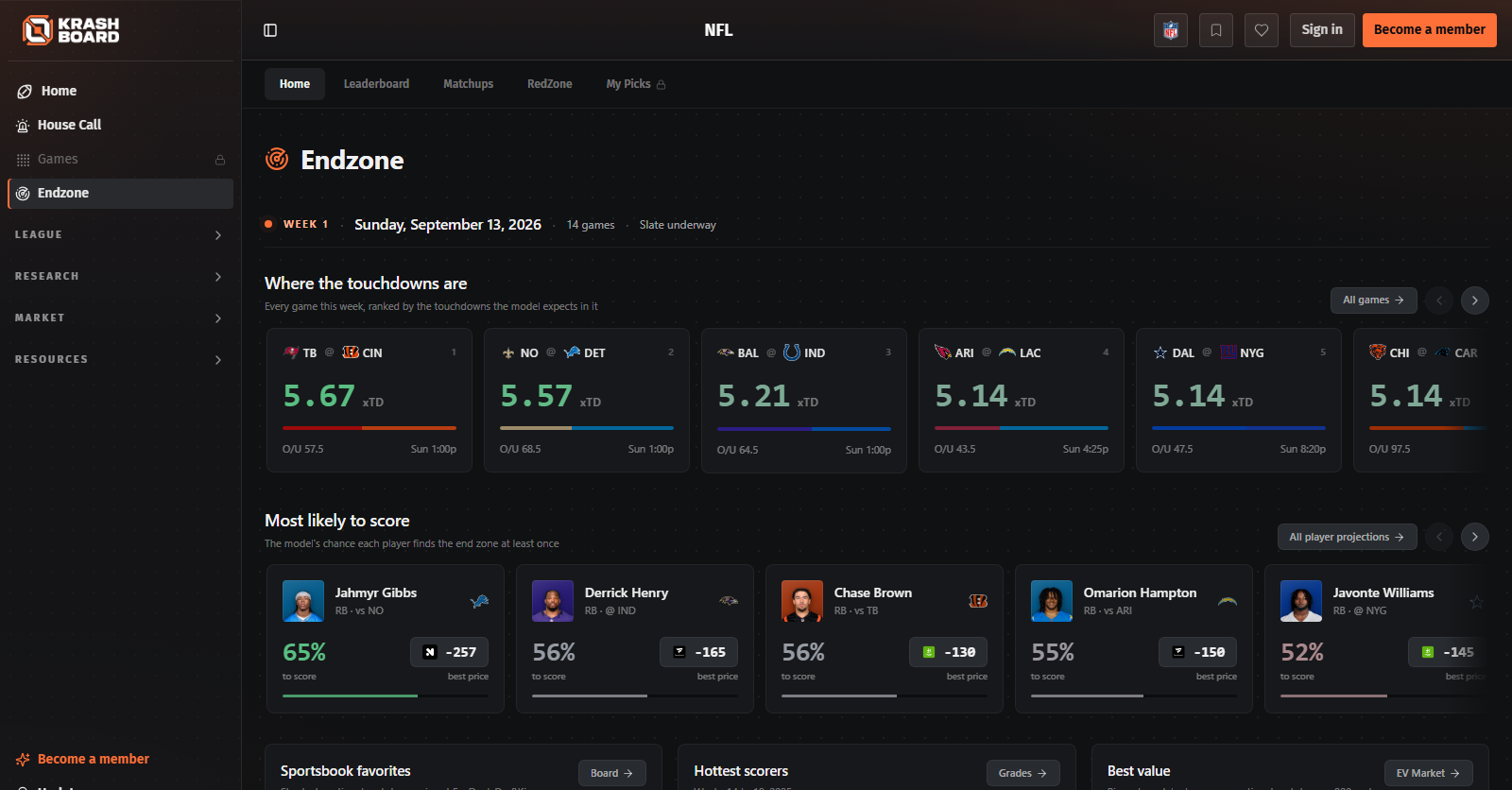Open the All games link
This screenshot has height=790, width=1512.
1373,300
